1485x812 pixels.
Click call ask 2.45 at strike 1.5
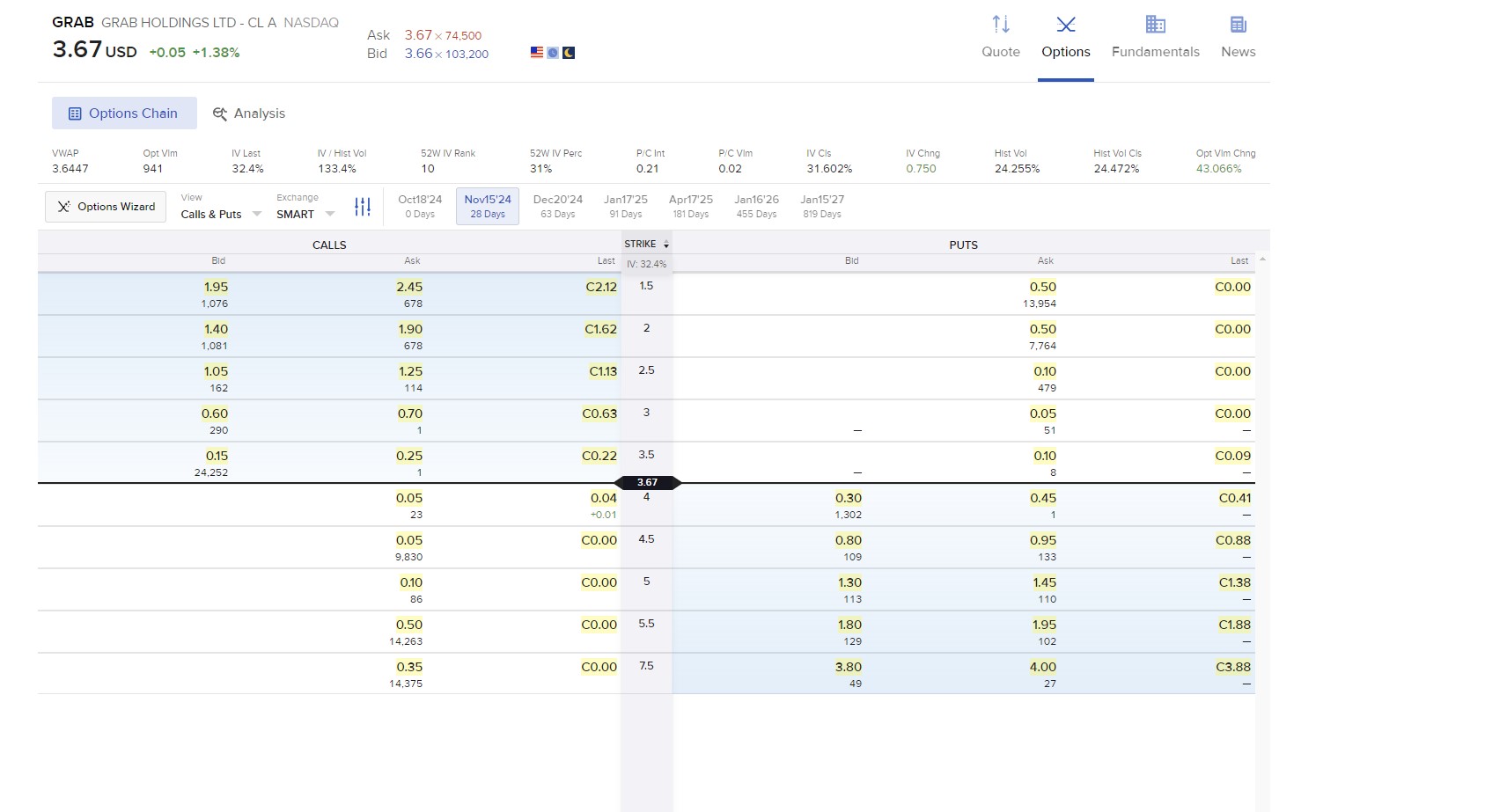pos(409,287)
